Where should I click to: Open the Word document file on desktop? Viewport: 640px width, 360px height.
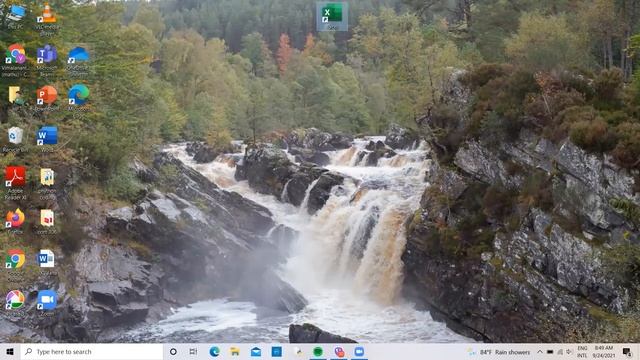point(47,263)
